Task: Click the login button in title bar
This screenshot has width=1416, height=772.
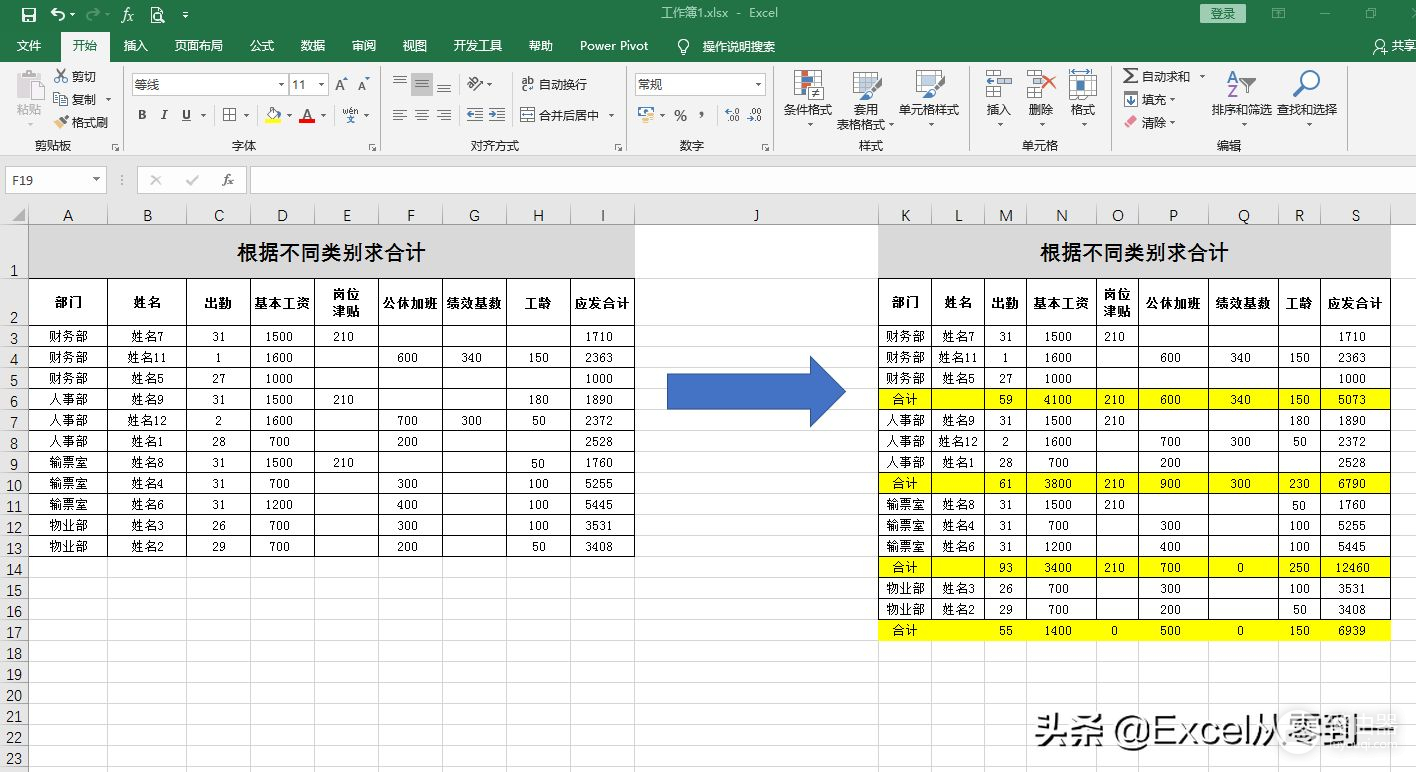Action: (x=1222, y=14)
